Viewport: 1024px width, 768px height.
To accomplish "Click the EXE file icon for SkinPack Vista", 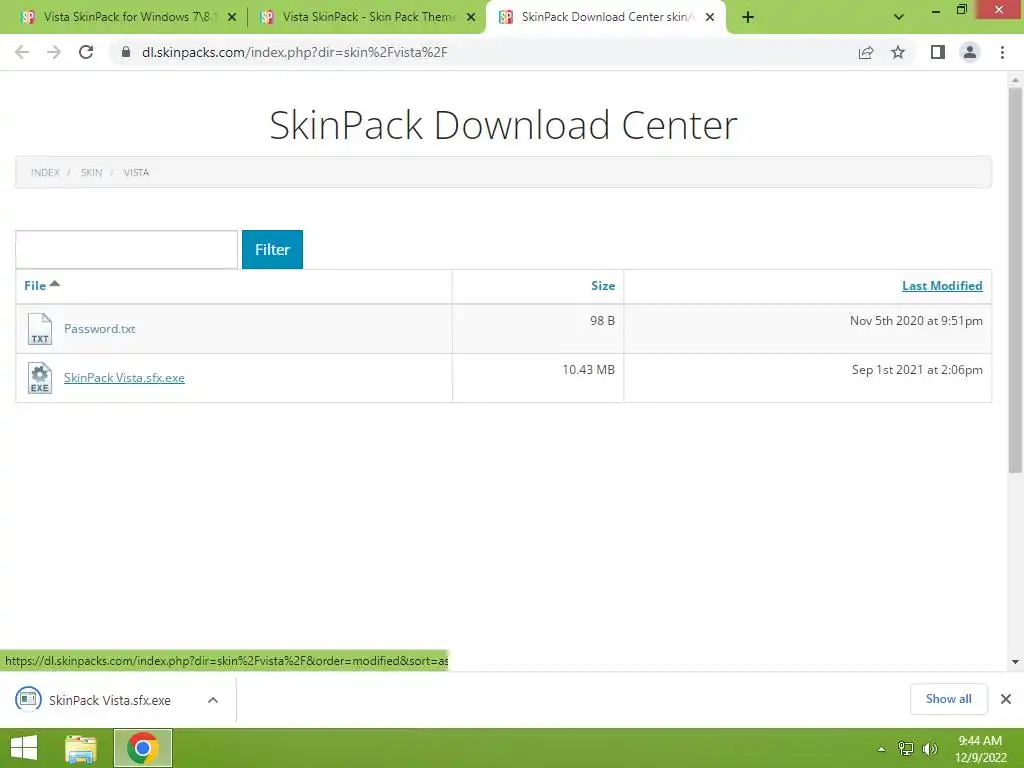I will (x=40, y=378).
